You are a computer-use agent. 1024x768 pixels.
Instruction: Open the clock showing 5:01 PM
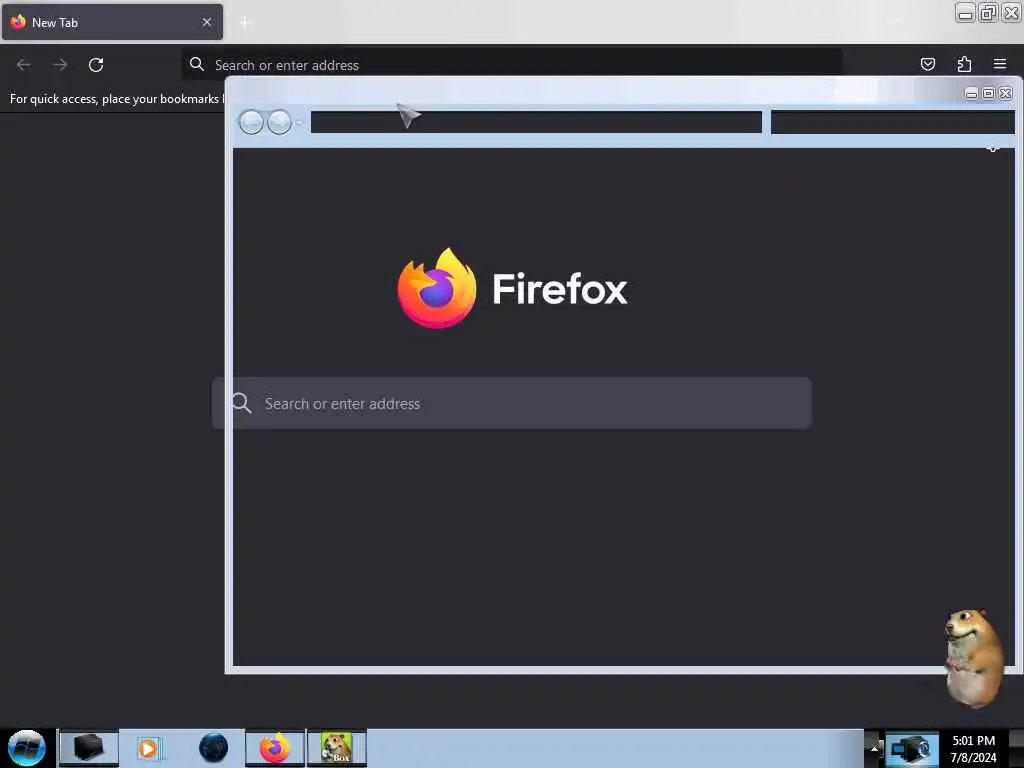[973, 749]
